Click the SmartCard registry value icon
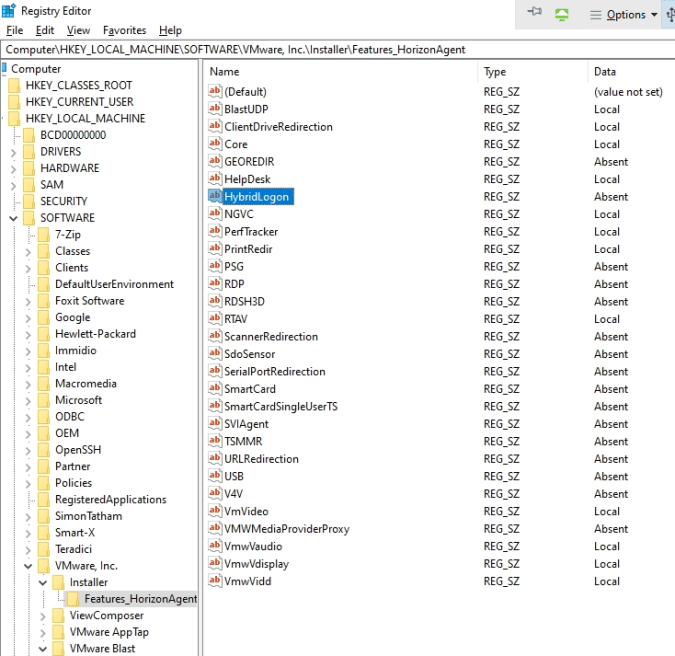675x656 pixels. click(214, 389)
